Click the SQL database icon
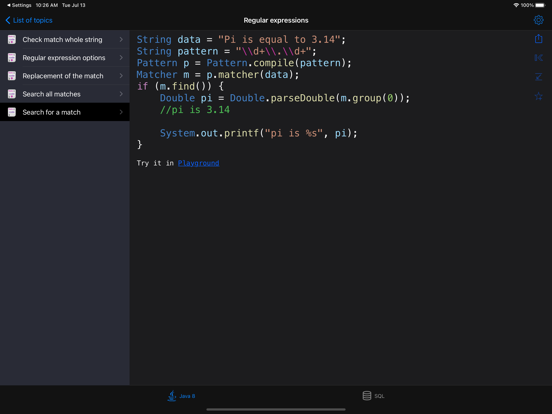The height and width of the screenshot is (414, 552). click(x=366, y=396)
